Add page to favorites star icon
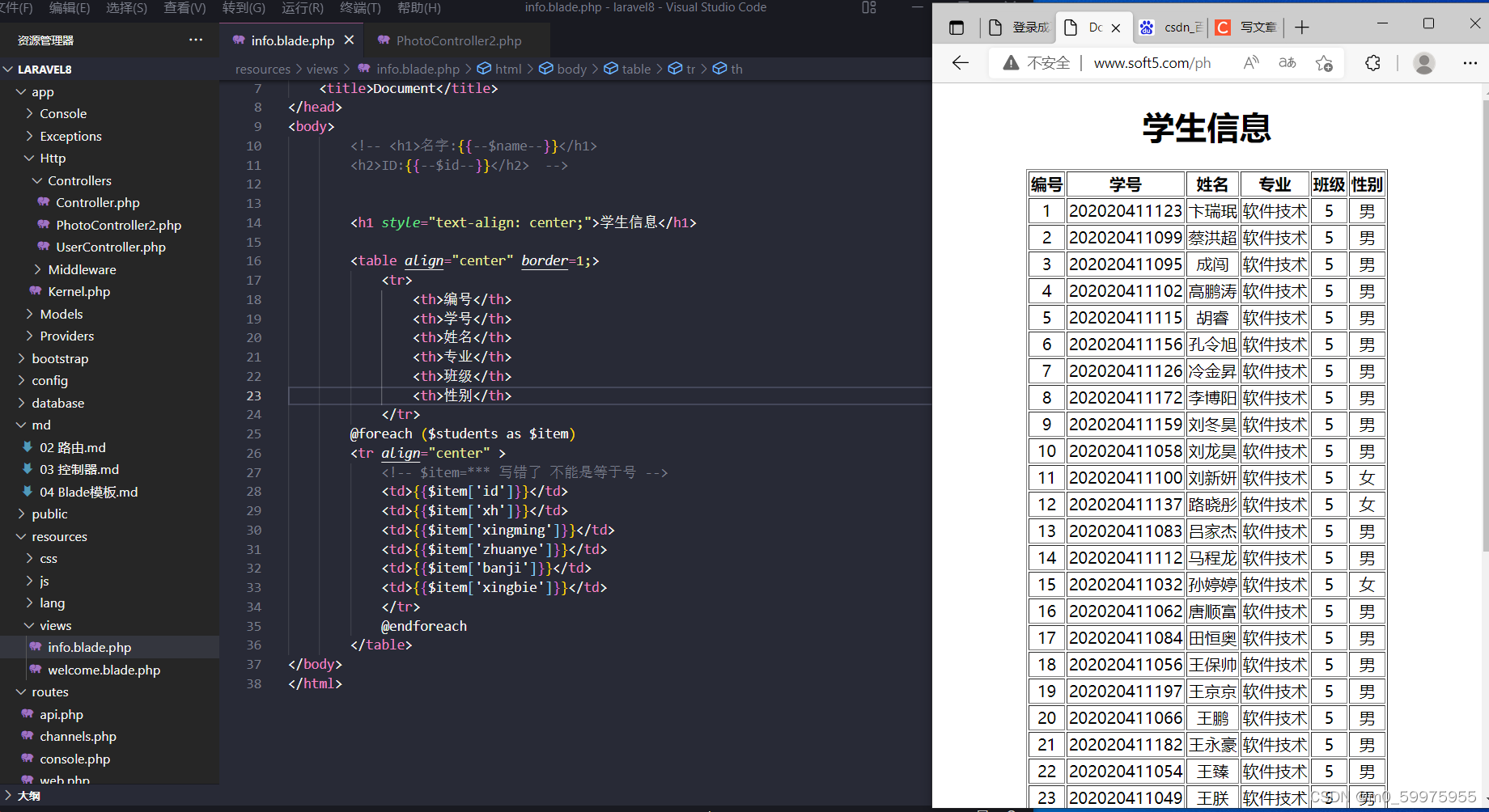1489x812 pixels. [x=1324, y=63]
